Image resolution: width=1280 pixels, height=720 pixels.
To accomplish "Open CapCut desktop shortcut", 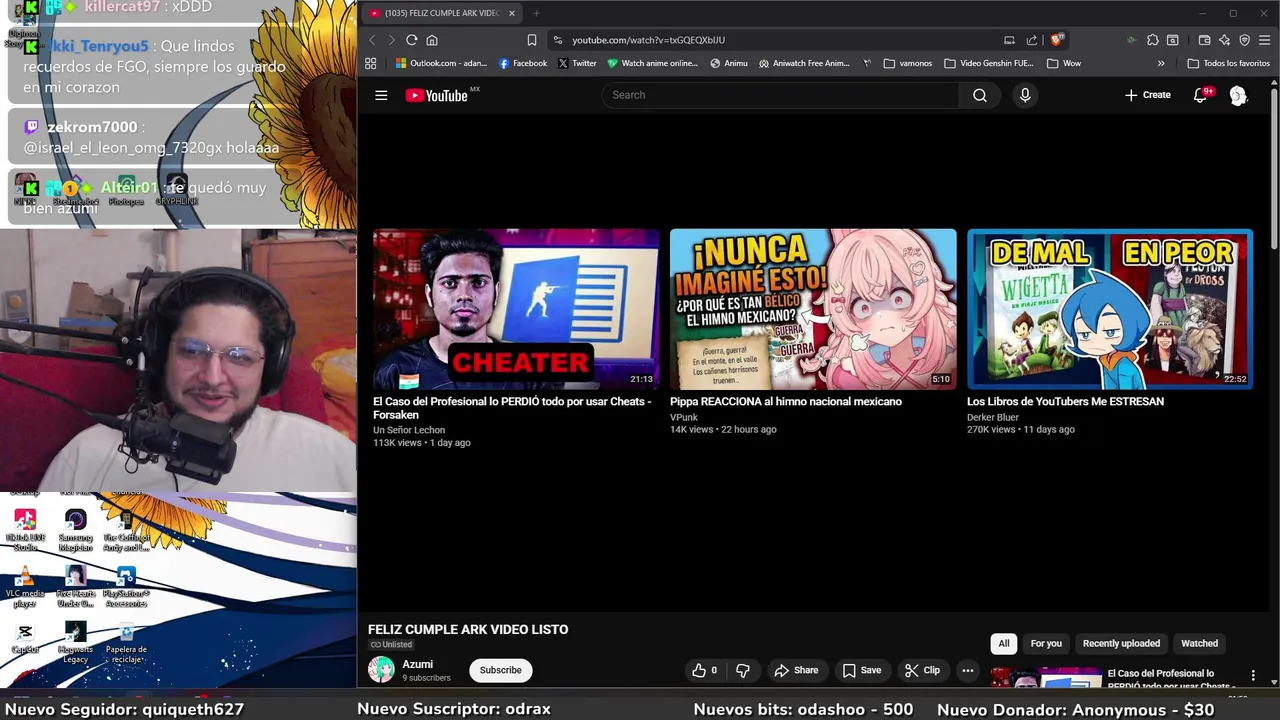I will pyautogui.click(x=25, y=639).
